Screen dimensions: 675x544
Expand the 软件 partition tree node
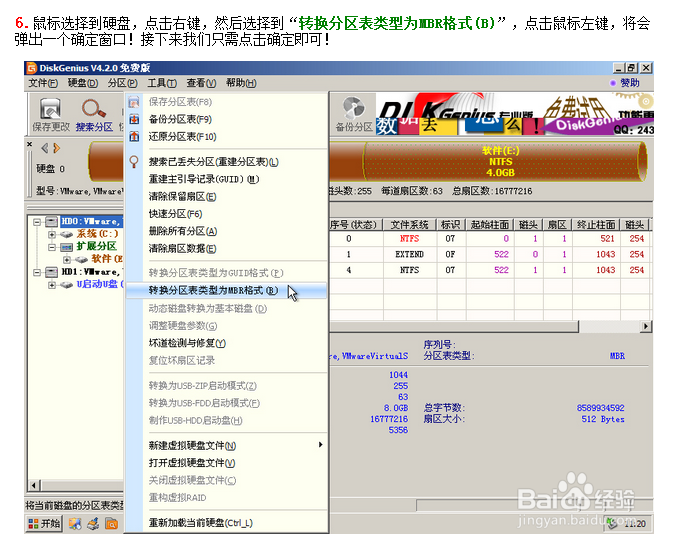[67, 260]
